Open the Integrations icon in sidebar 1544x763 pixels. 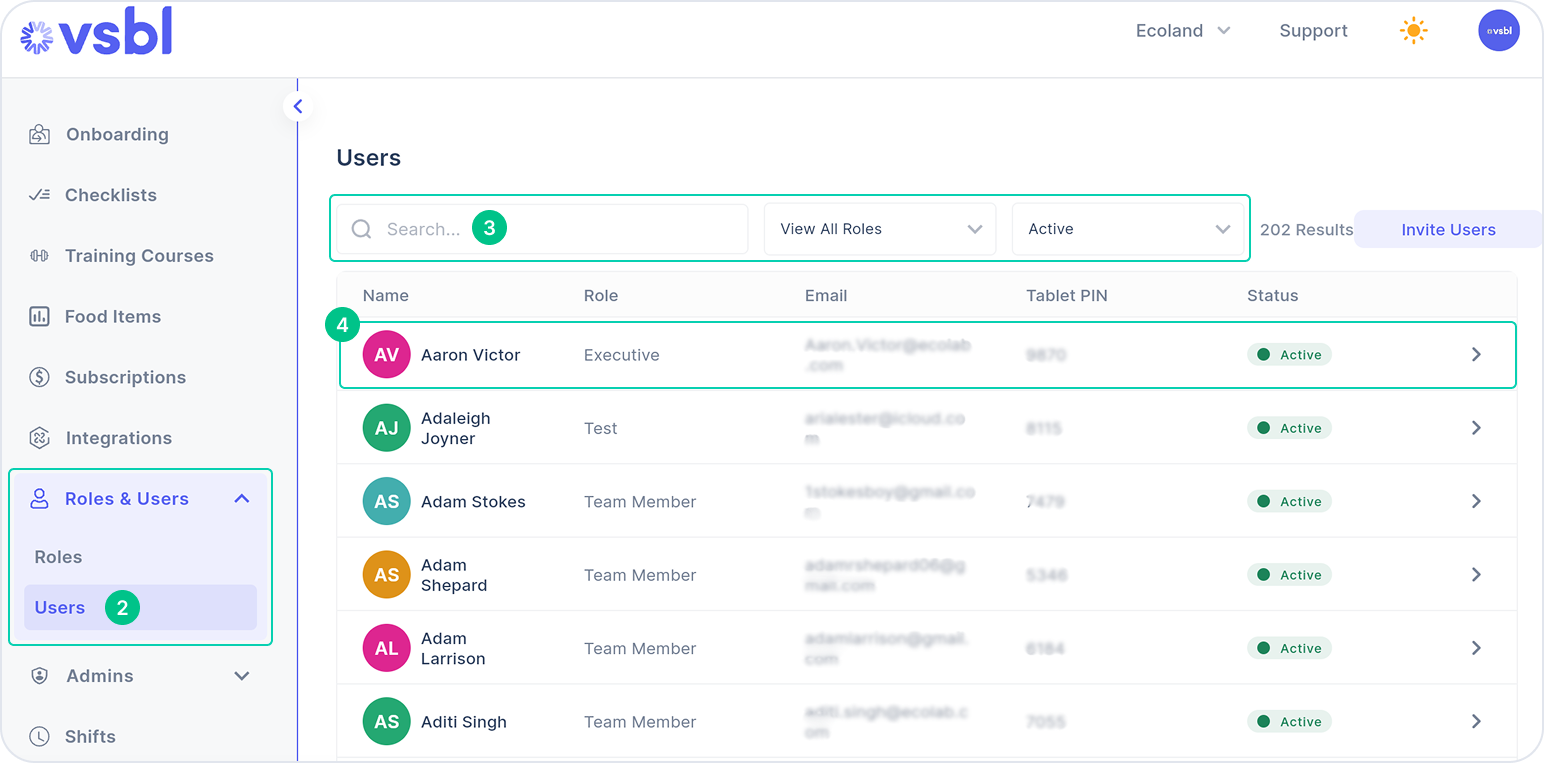(x=39, y=438)
